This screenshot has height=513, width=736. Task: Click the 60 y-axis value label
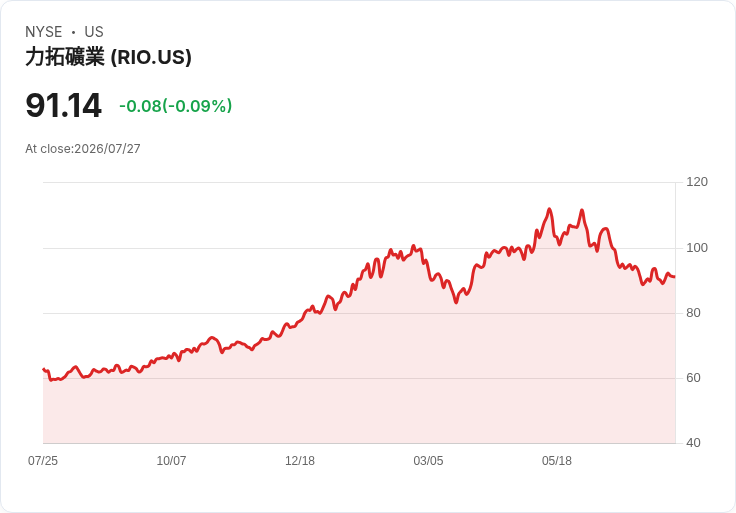[x=693, y=378]
